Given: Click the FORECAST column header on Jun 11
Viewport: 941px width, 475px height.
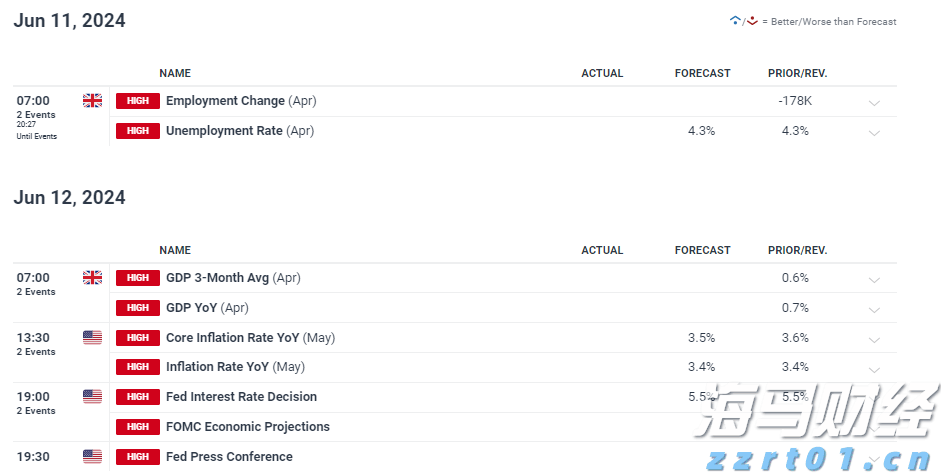Looking at the screenshot, I should pos(702,73).
